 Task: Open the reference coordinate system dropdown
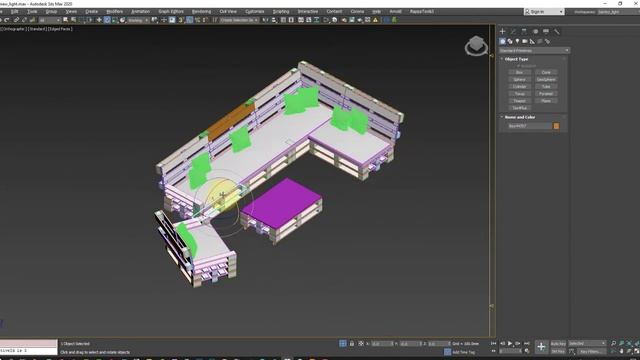(138, 20)
